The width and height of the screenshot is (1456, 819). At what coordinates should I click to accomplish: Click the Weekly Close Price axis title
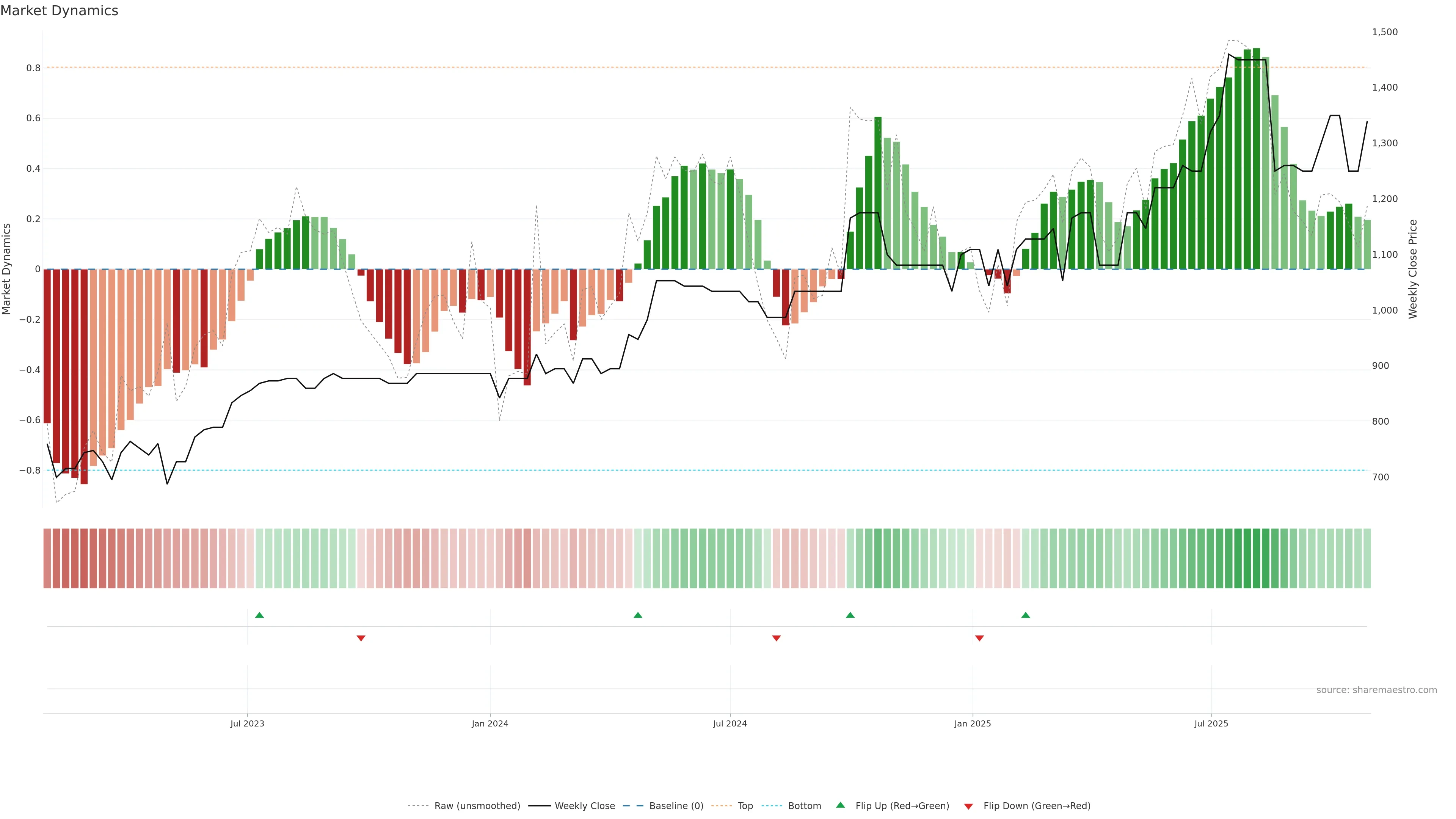pos(1413,269)
